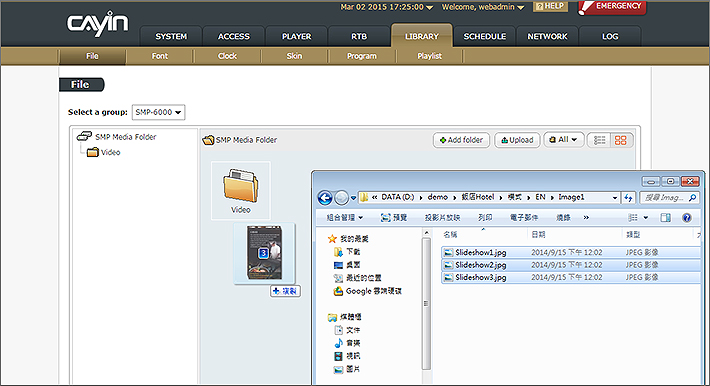Screen dimensions: 710x386
Task: Click the Explorer forward arrow button
Action: tap(341, 198)
